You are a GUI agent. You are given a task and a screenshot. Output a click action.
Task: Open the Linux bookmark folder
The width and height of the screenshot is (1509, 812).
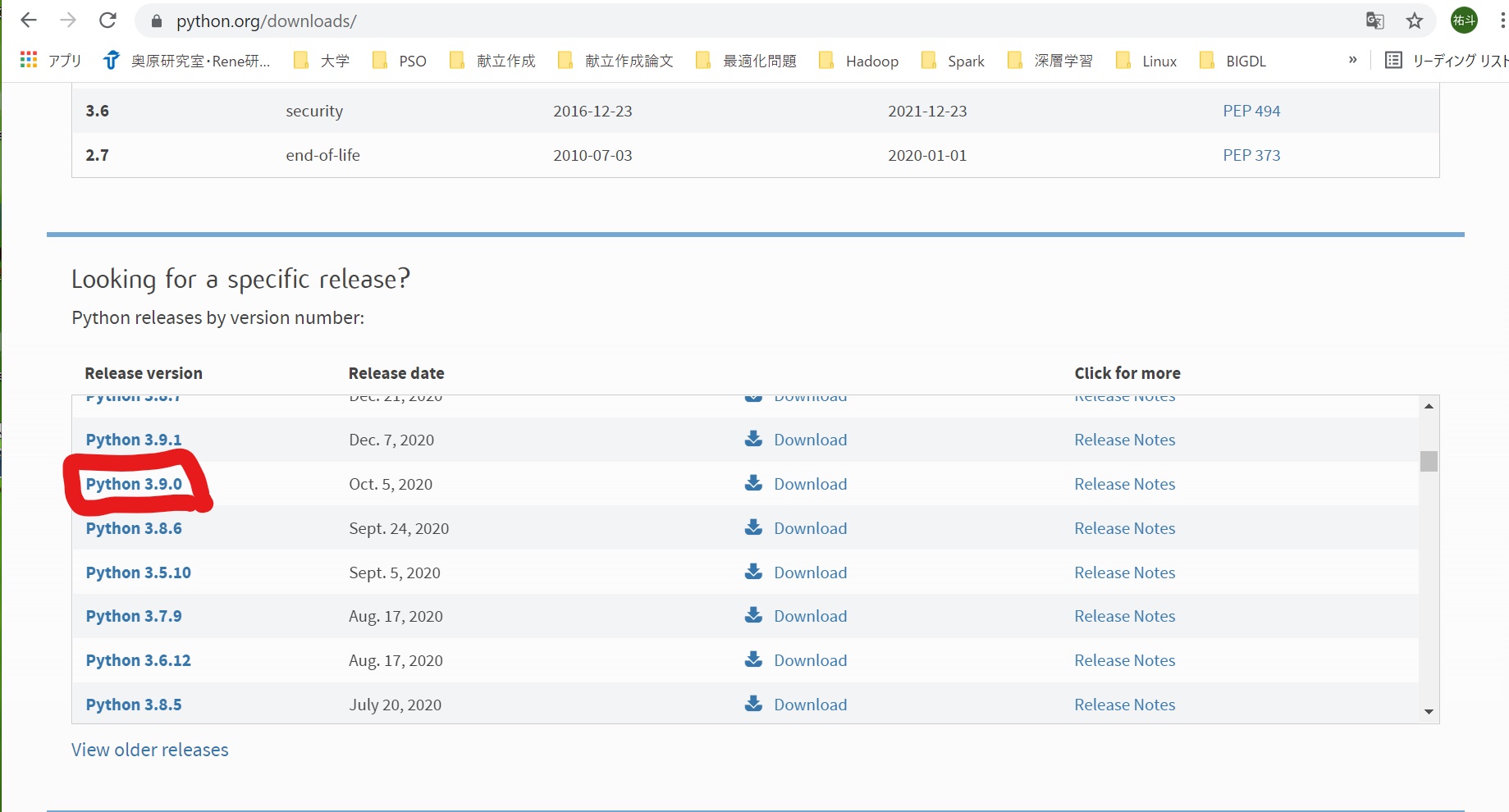point(1146,61)
